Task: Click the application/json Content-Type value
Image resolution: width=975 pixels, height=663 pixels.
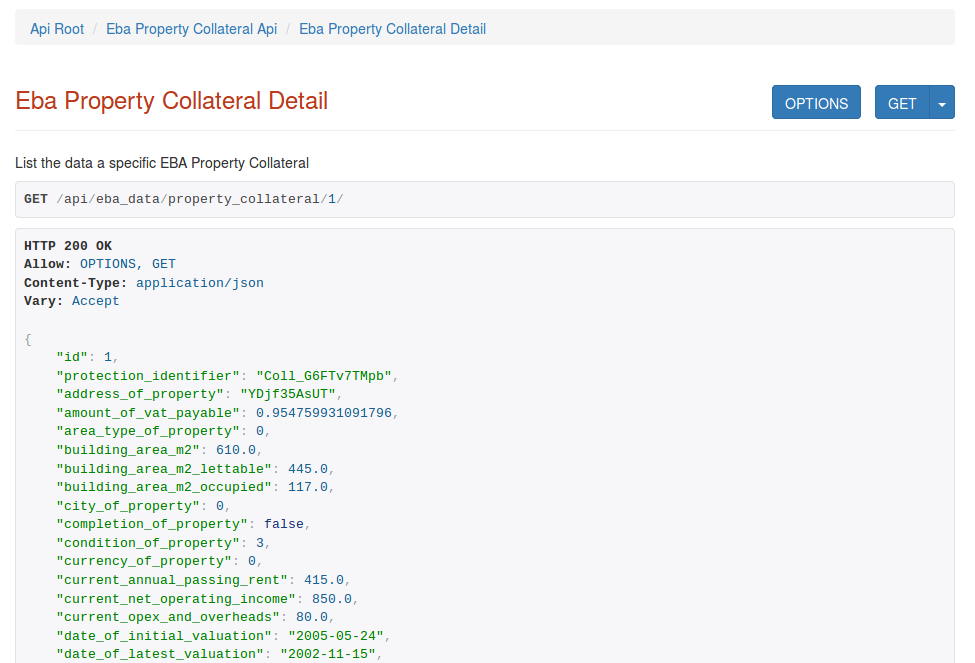Action: (200, 283)
